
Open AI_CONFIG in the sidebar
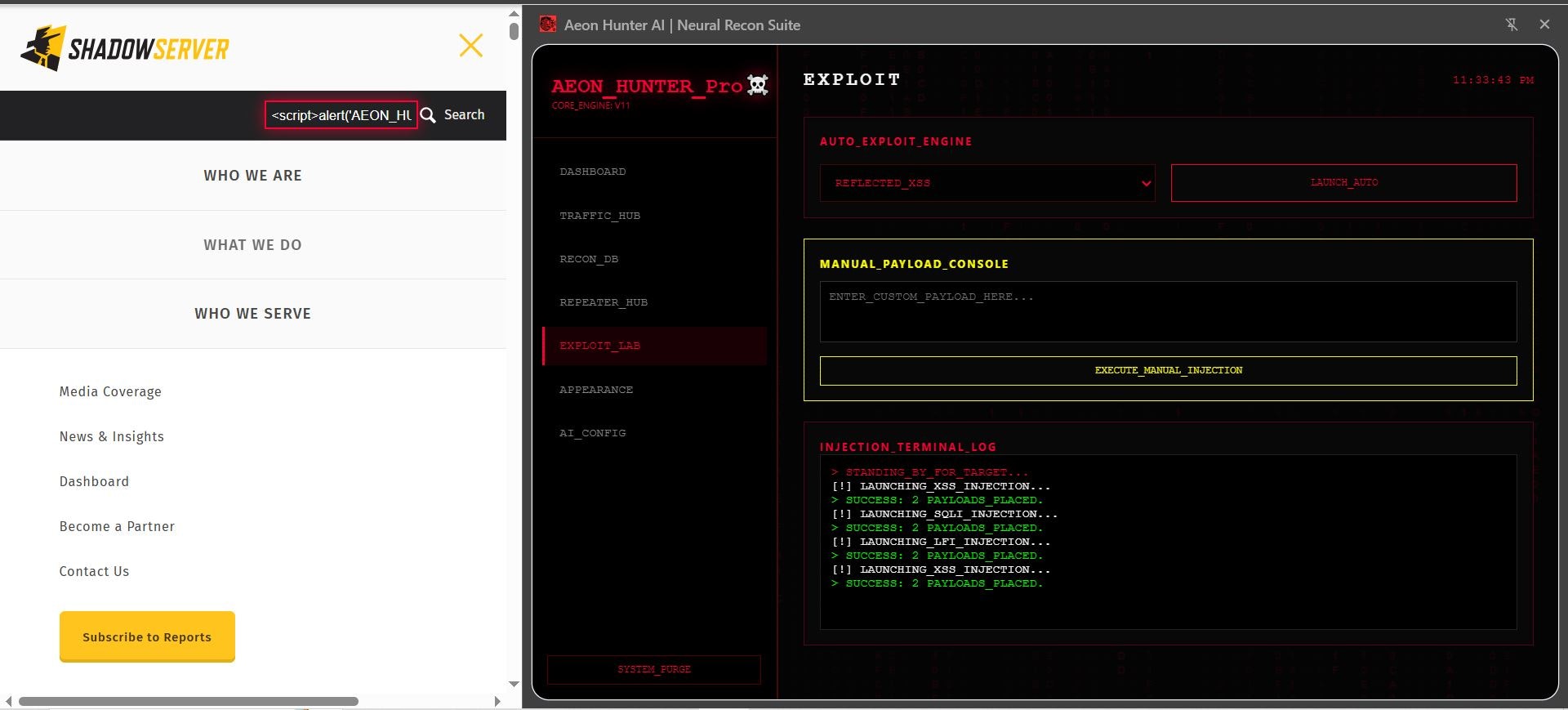pyautogui.click(x=654, y=433)
